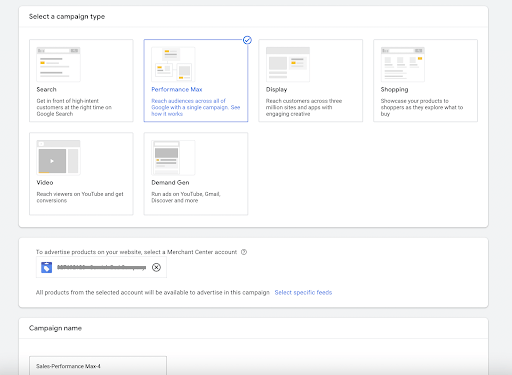Choose the Display campaign type illustration
This screenshot has width=512, height=375.
[288, 64]
